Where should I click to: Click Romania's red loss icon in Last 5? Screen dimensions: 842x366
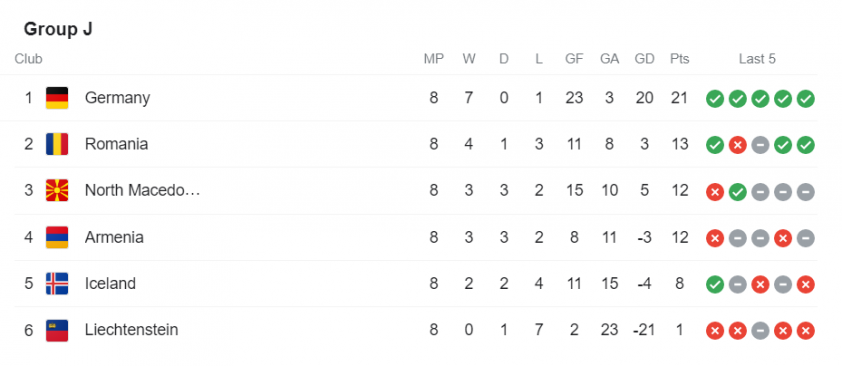[737, 145]
